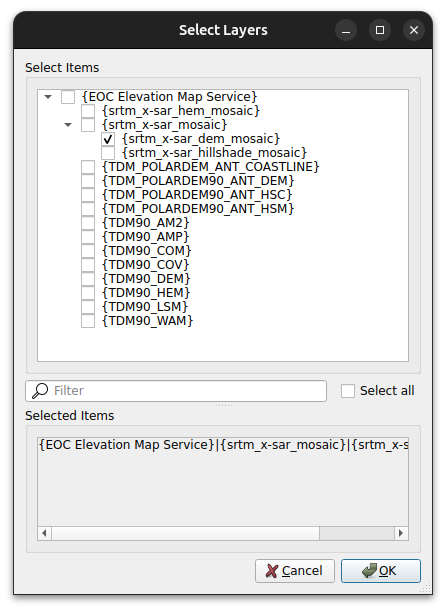Tick the TDM90_DEM layer checkbox
The width and height of the screenshot is (446, 611).
click(88, 279)
